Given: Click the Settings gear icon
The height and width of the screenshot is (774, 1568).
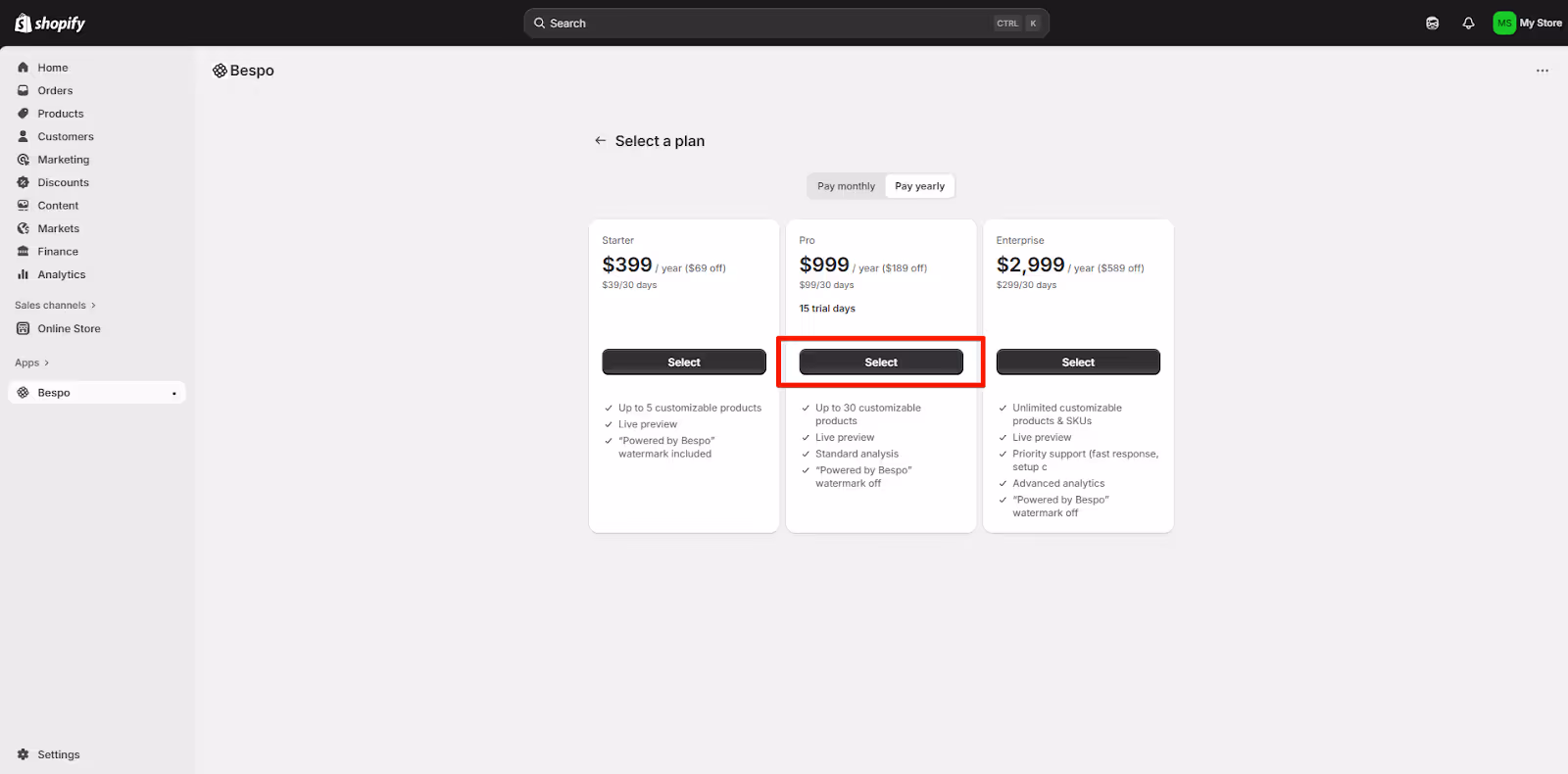Looking at the screenshot, I should click(x=24, y=754).
